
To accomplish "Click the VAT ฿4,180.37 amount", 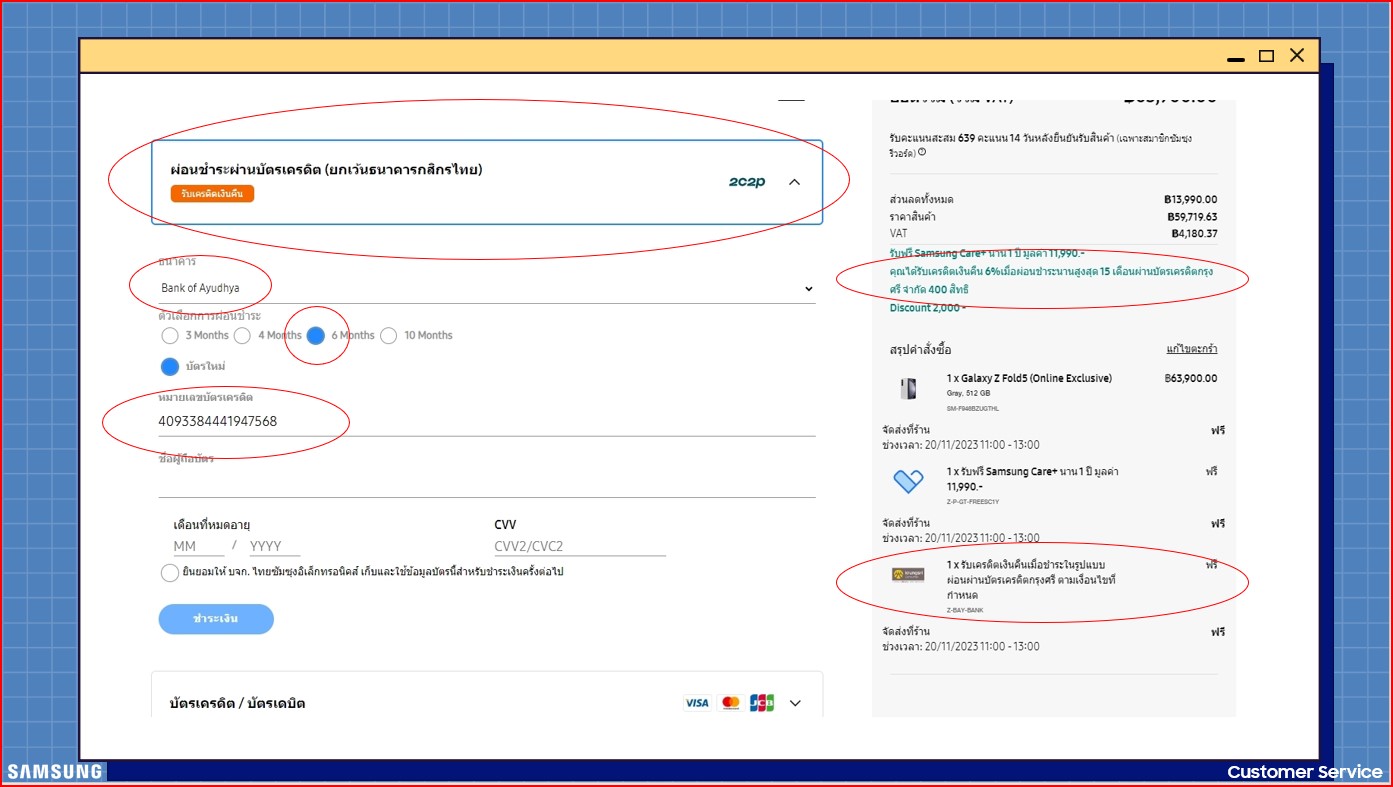I will (x=1192, y=234).
